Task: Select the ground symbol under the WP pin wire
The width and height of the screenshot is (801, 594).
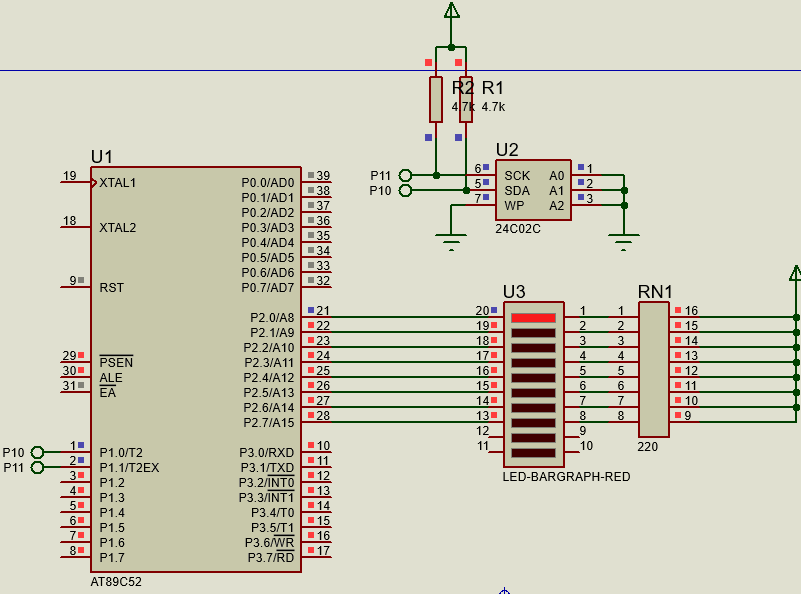Action: click(x=451, y=242)
